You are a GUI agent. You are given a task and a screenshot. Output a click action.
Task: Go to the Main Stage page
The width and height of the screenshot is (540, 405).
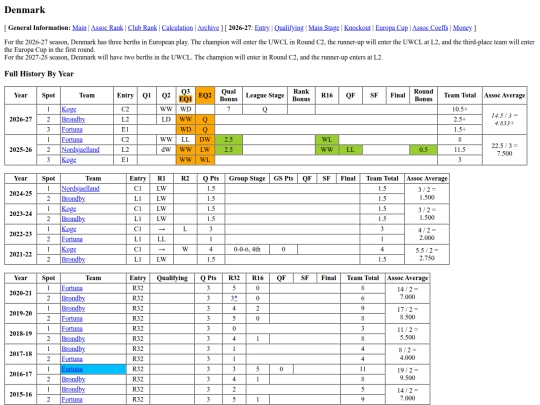point(324,28)
